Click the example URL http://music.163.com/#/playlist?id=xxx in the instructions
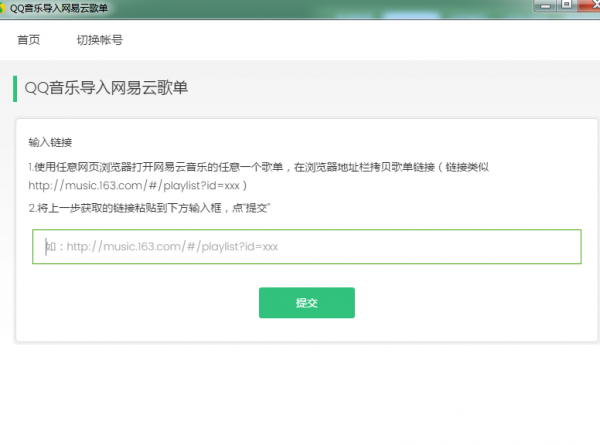 [134, 186]
